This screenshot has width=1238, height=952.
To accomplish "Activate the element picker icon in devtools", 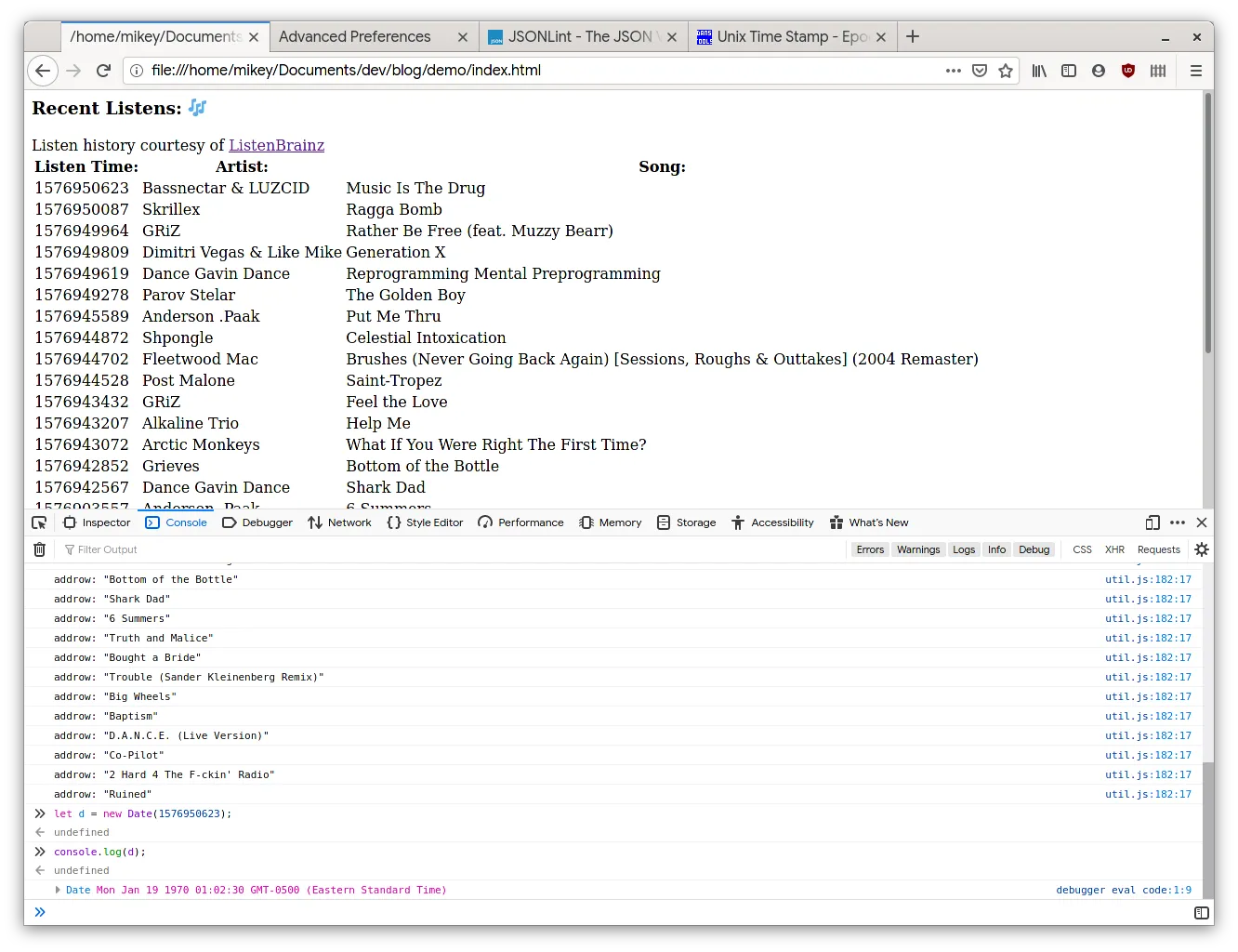I will 39,522.
